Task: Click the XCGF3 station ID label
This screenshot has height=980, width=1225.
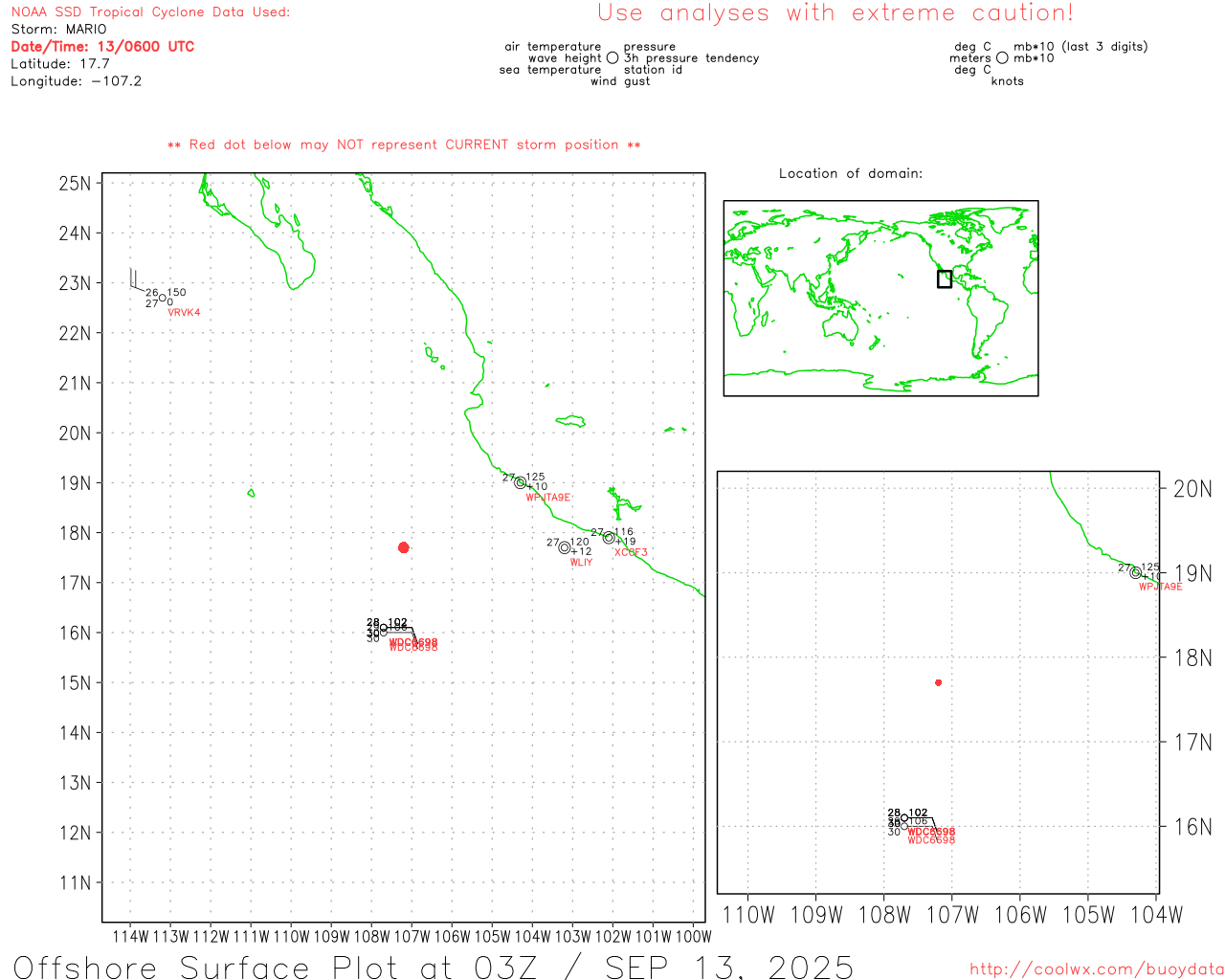Action: pyautogui.click(x=631, y=552)
